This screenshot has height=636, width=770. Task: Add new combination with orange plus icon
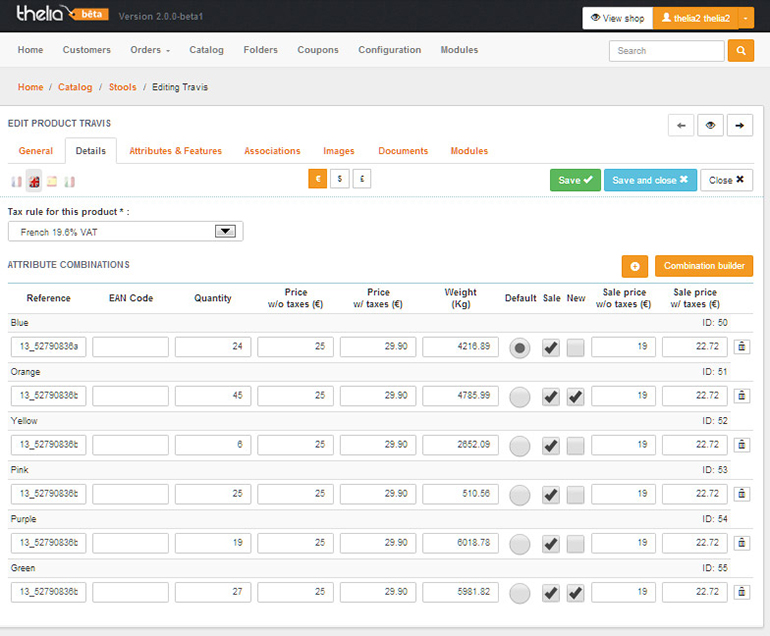[634, 266]
